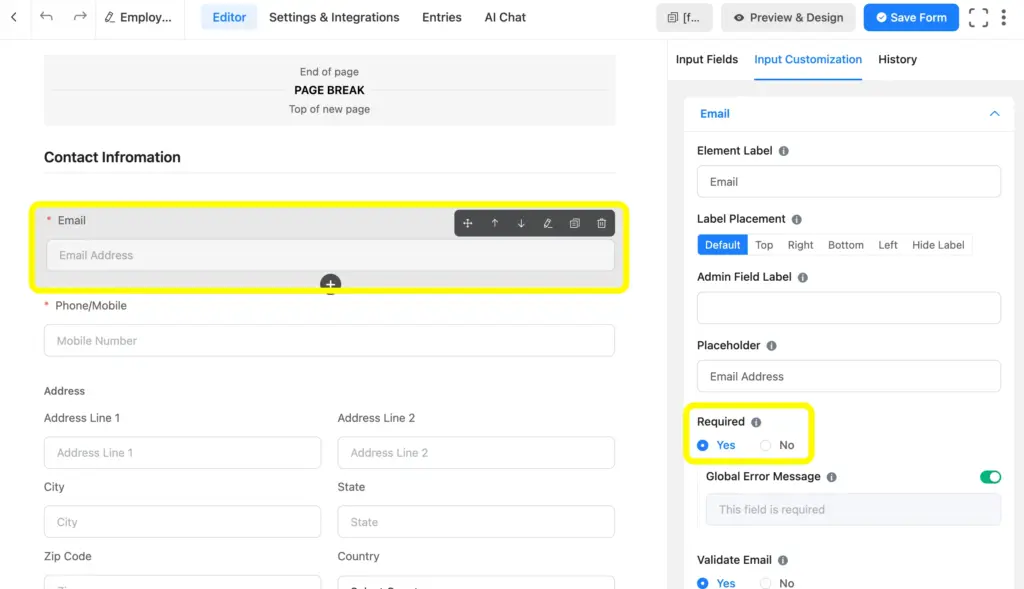Click the Email Address form input
Image resolution: width=1024 pixels, height=589 pixels.
[330, 255]
